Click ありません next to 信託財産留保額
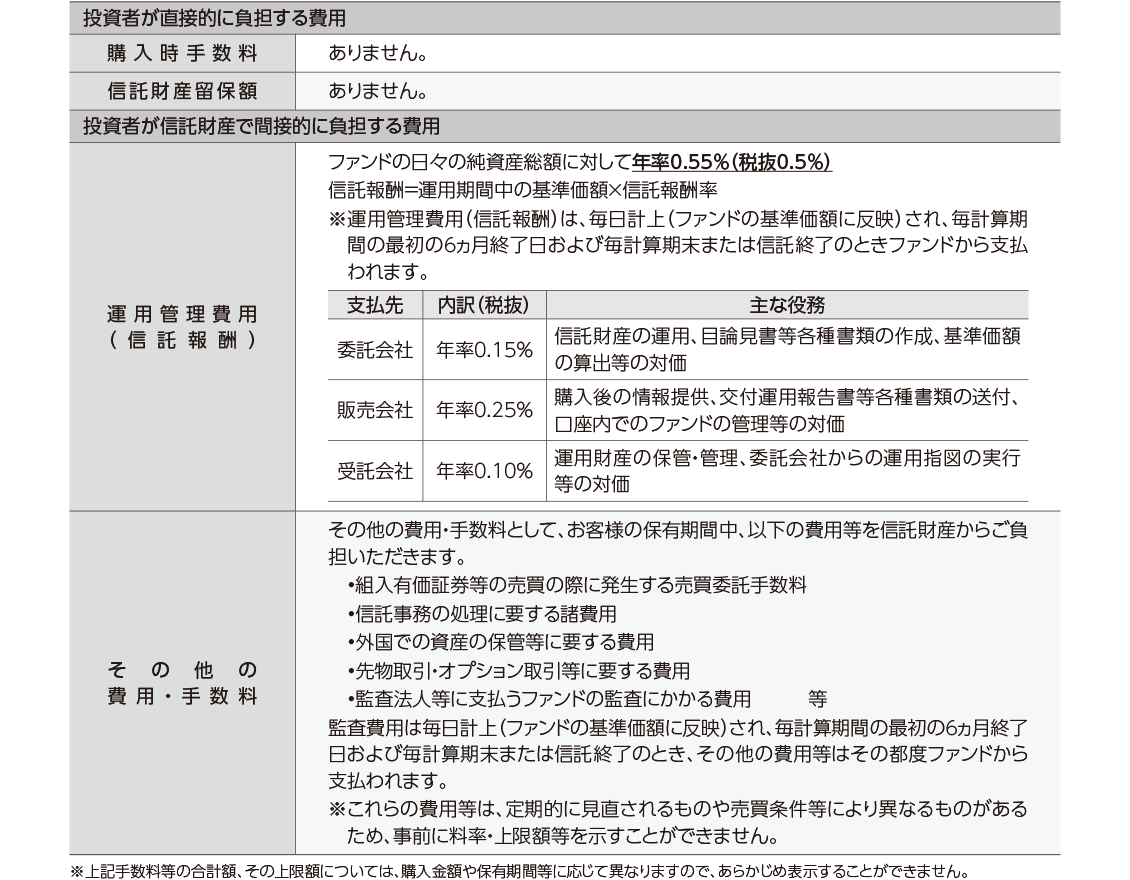The image size is (1130, 880). (x=378, y=91)
